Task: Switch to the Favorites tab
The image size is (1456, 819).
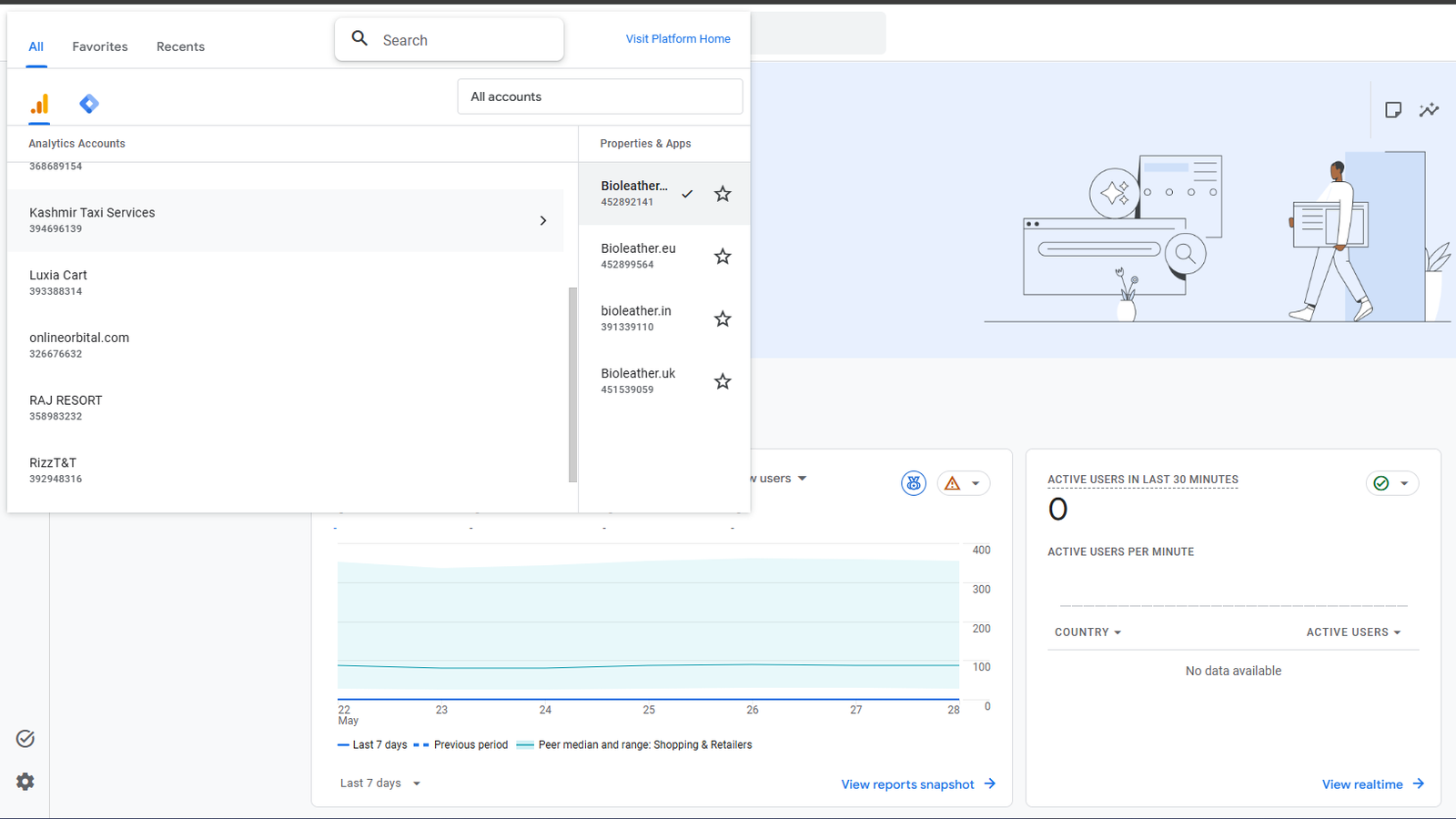Action: click(x=100, y=46)
